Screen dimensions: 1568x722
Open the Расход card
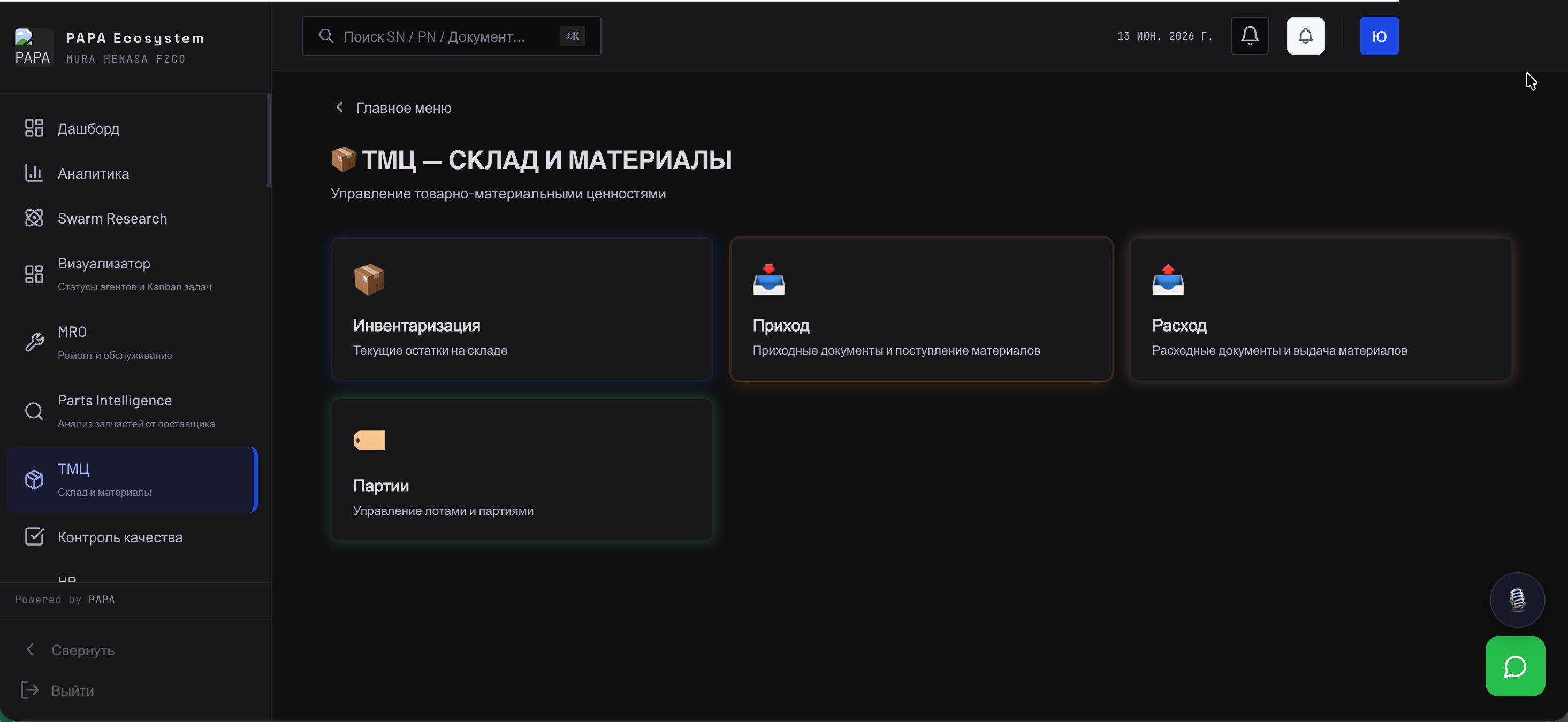coord(1320,309)
